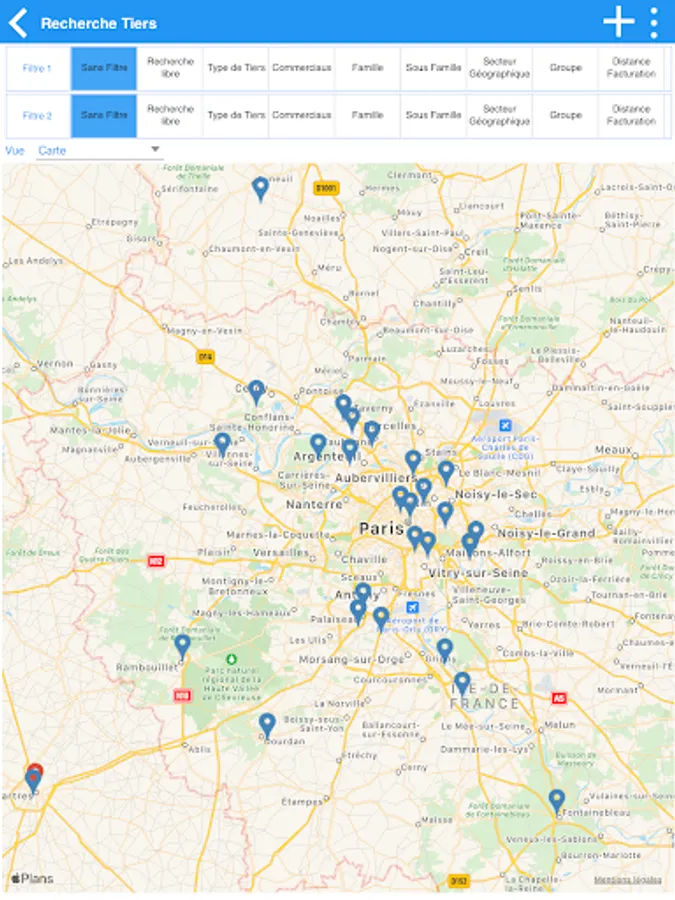Tap the Mantes-la-Jolie map label

[91, 430]
